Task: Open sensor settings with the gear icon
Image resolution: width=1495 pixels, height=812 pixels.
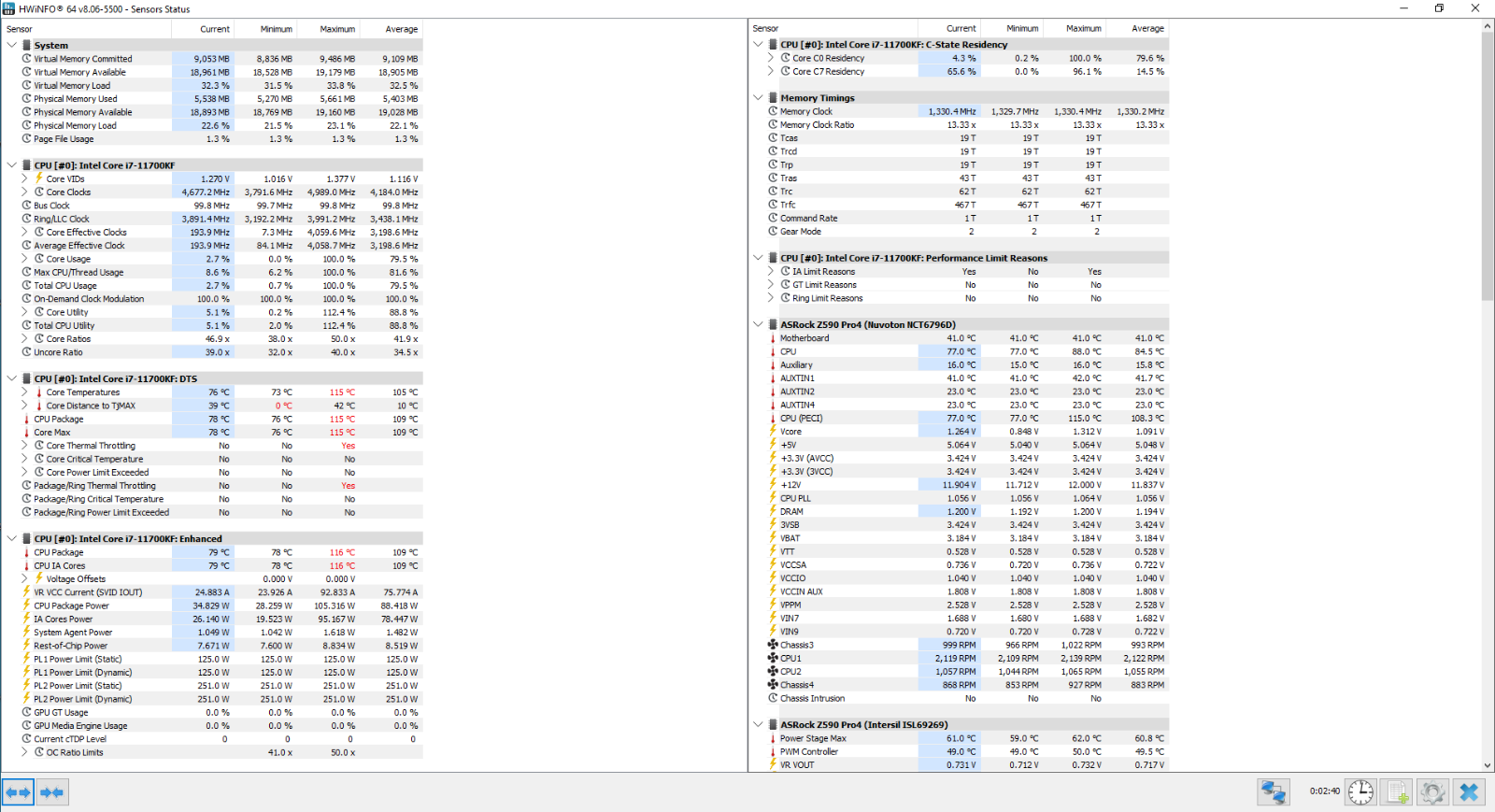Action: (x=1432, y=792)
